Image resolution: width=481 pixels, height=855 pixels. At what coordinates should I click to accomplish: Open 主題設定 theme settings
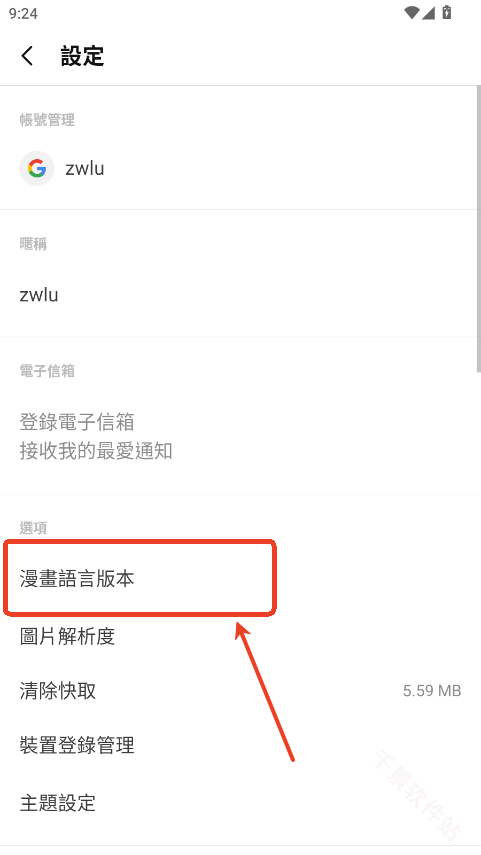click(238, 803)
